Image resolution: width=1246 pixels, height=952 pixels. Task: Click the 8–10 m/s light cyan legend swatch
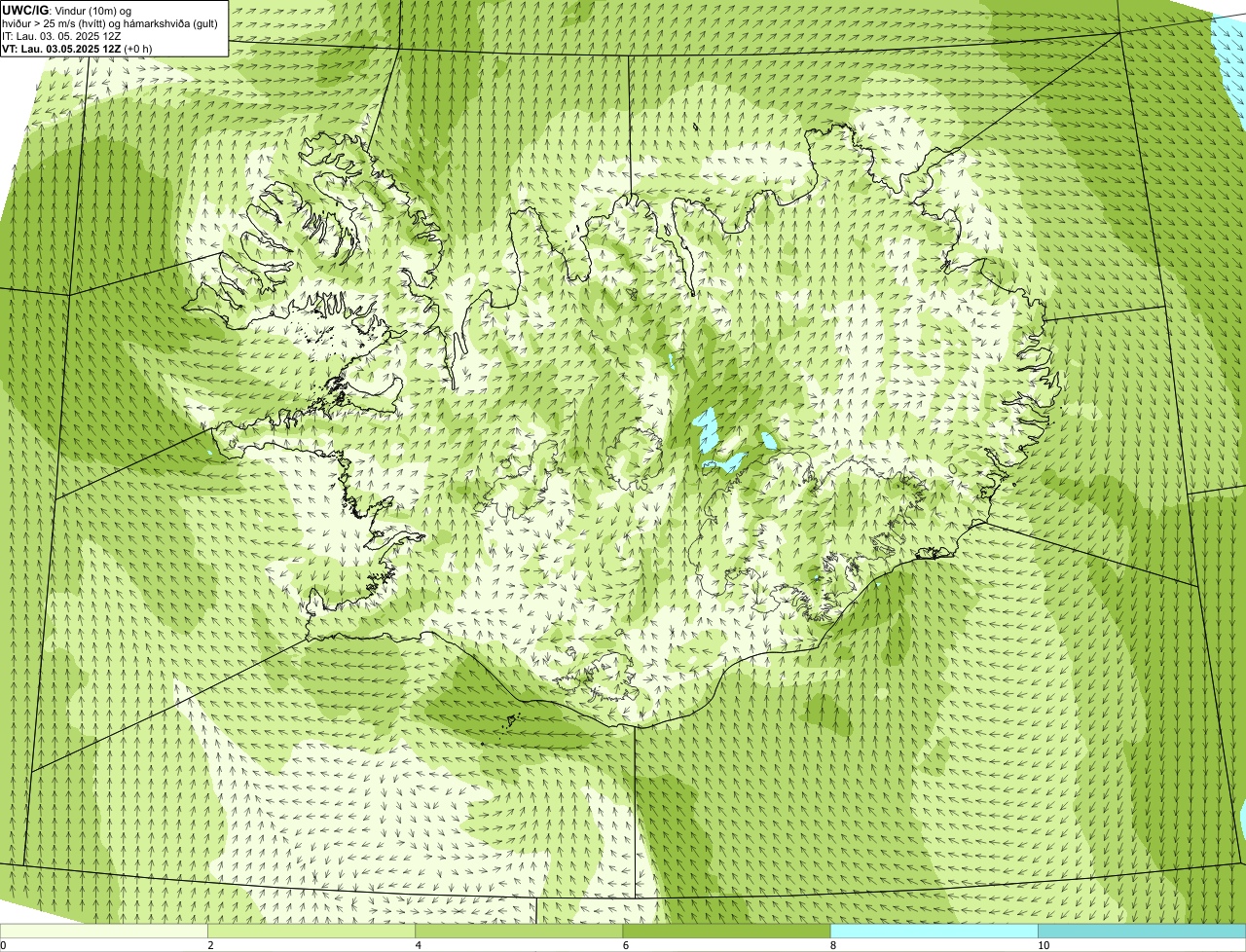(x=934, y=931)
